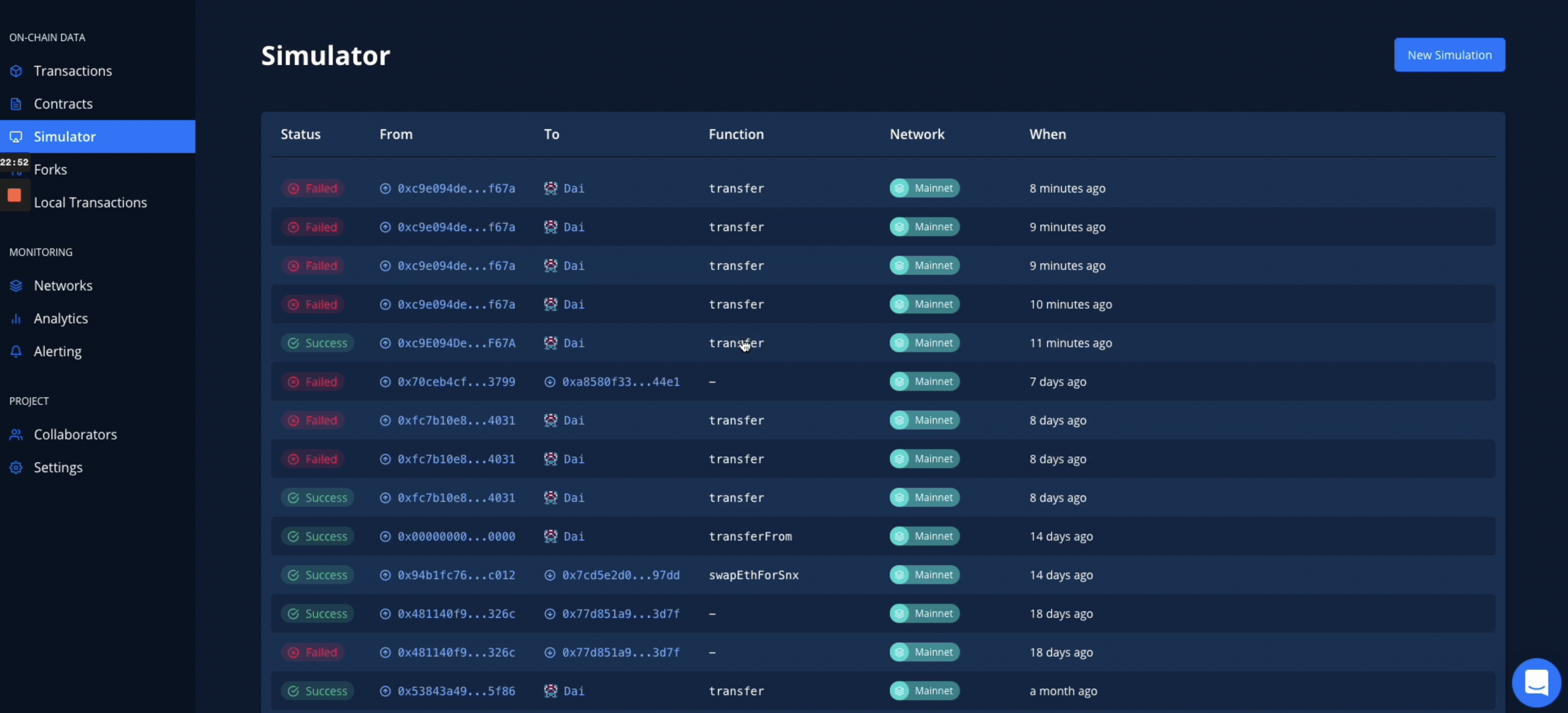
Task: Start a New Simulation
Action: 1449,55
